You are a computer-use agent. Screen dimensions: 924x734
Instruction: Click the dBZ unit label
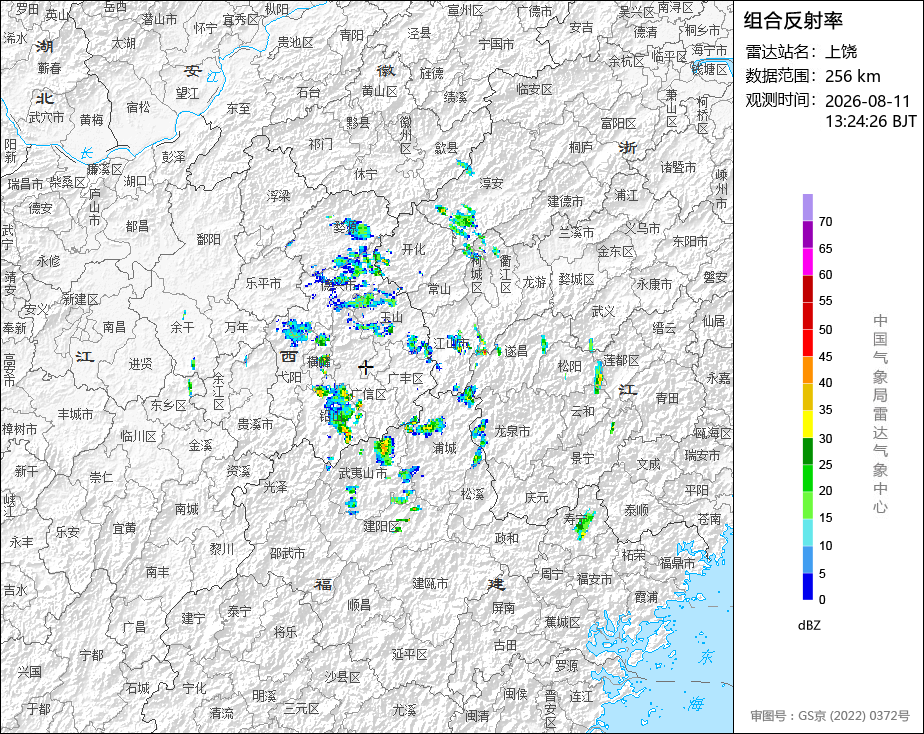click(809, 626)
